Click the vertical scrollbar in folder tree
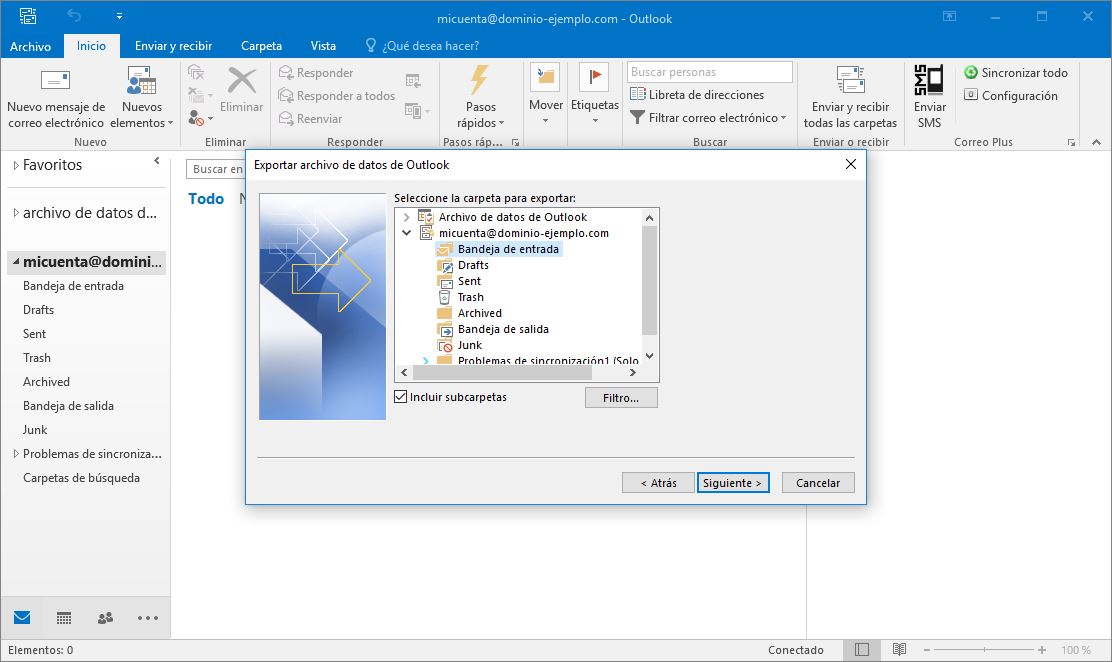1112x662 pixels. (649, 280)
